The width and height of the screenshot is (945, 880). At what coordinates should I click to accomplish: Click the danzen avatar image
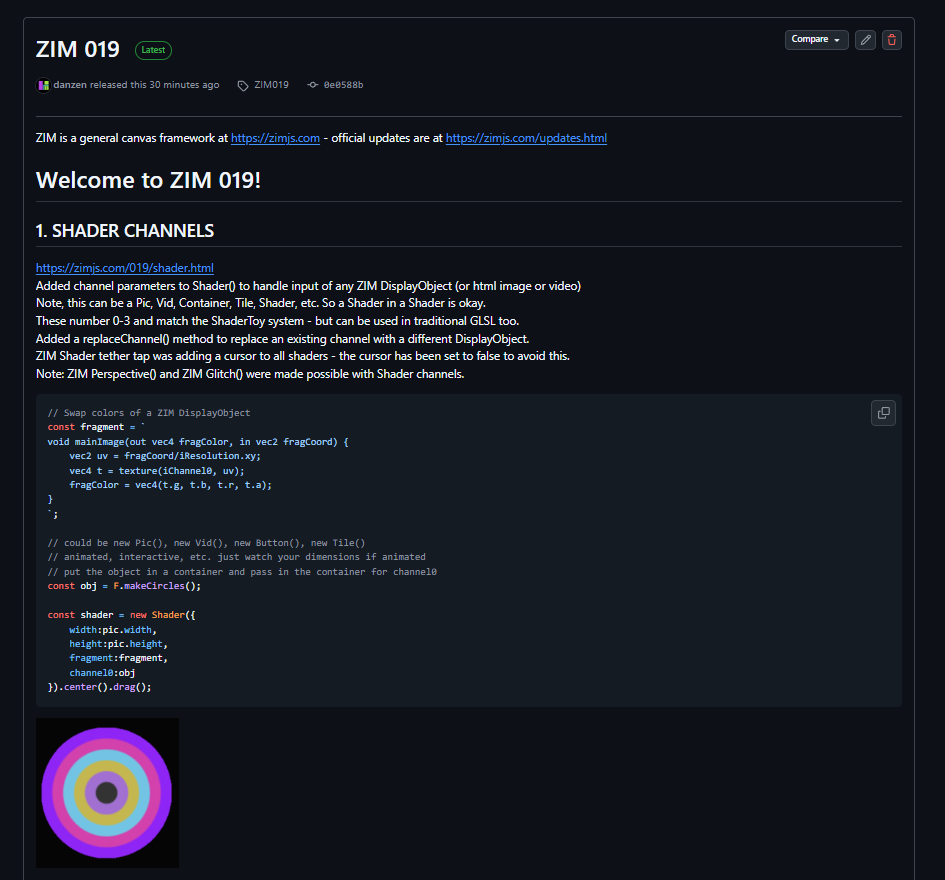click(x=43, y=85)
